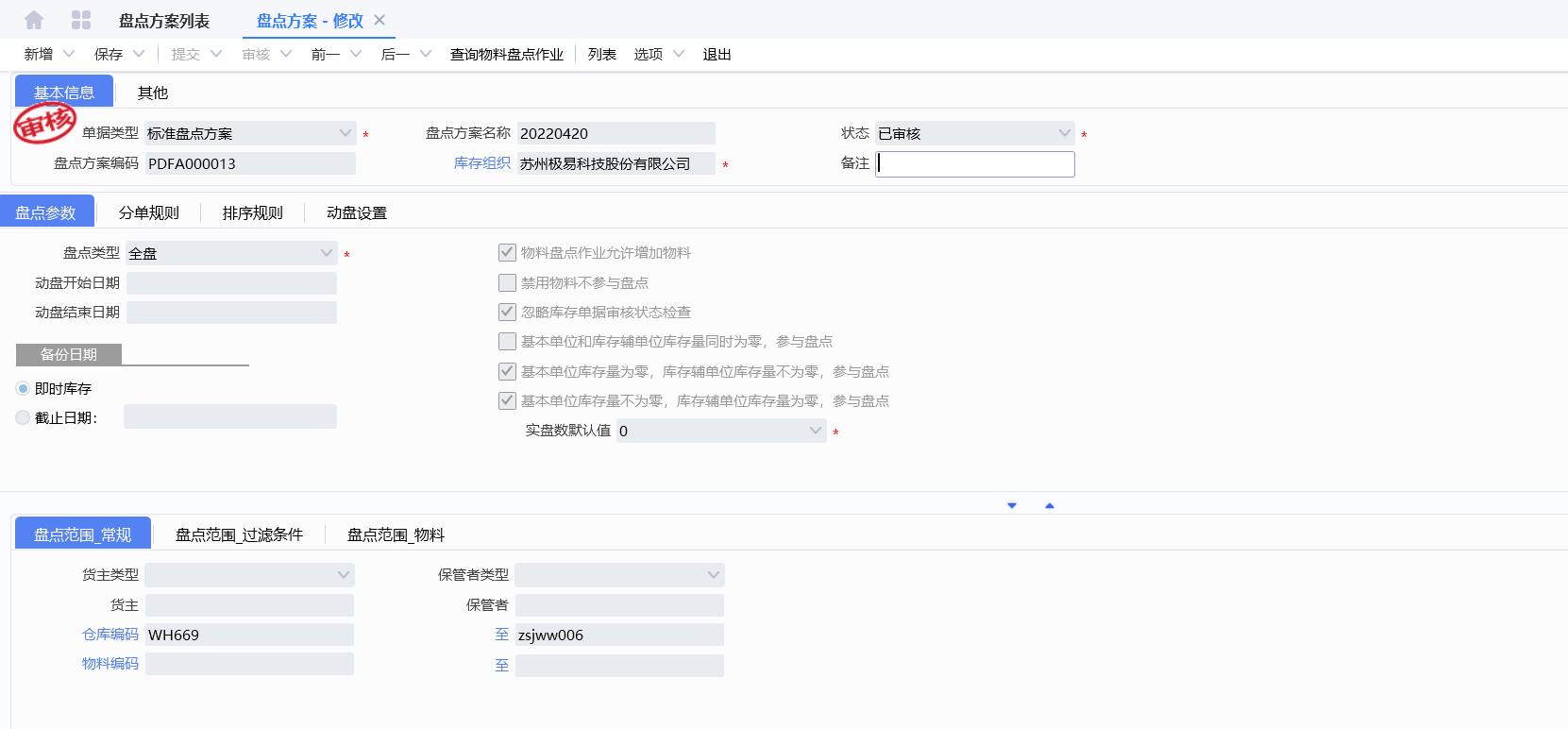Open the 盘点范围_常规 tab
The image size is (1568, 729).
[83, 534]
